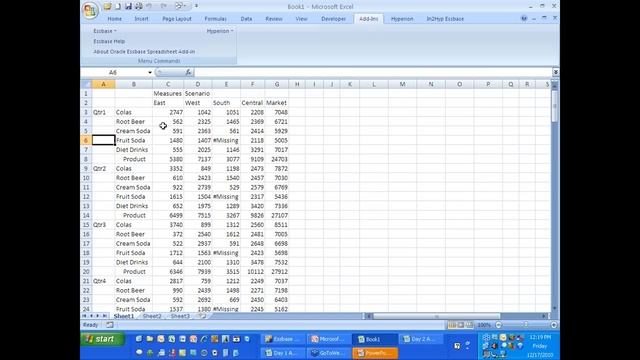Select the Qtr1 cell
Screen dimensions: 640x360
click(103, 112)
